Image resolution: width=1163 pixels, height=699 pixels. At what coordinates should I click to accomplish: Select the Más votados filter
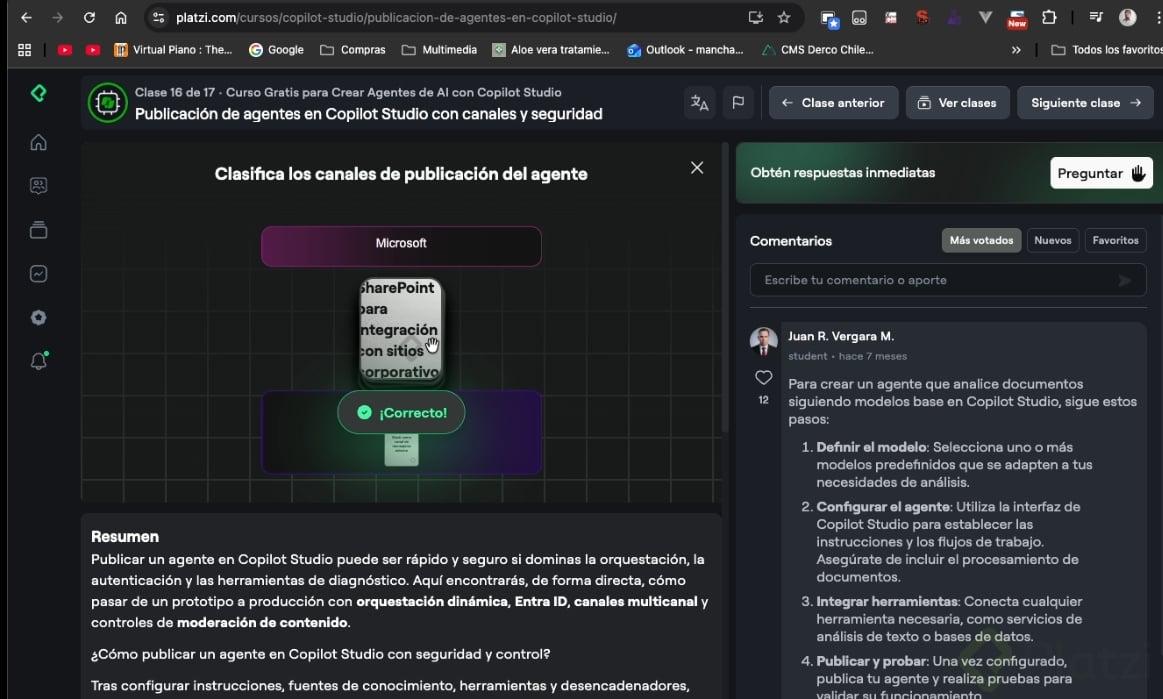point(981,240)
